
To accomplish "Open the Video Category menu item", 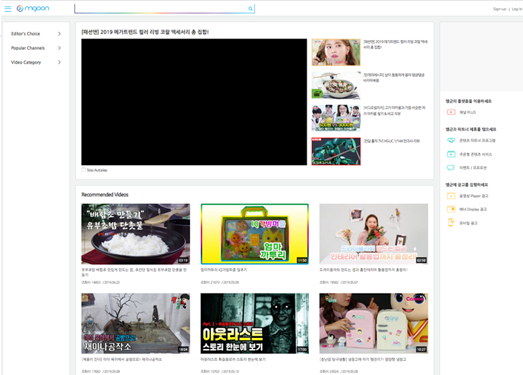I will click(26, 62).
